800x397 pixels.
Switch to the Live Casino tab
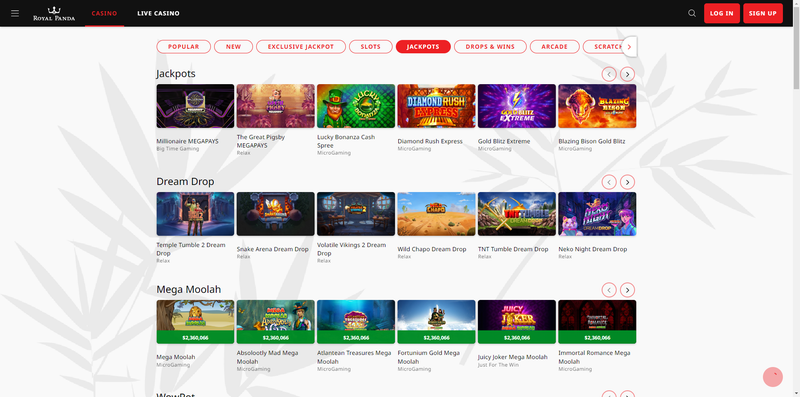click(158, 13)
